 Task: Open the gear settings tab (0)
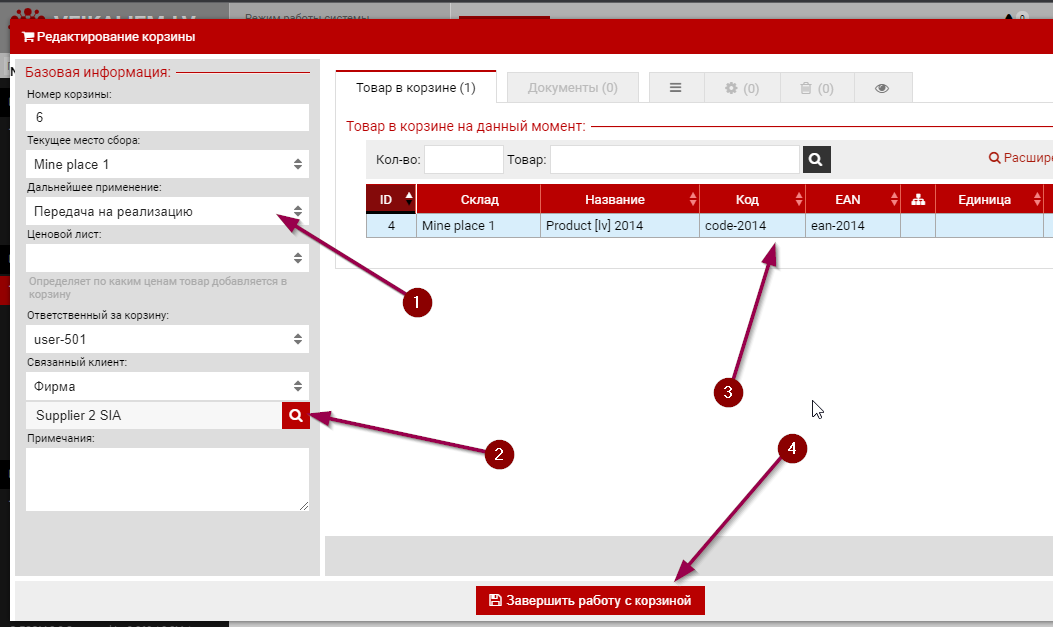pyautogui.click(x=742, y=88)
